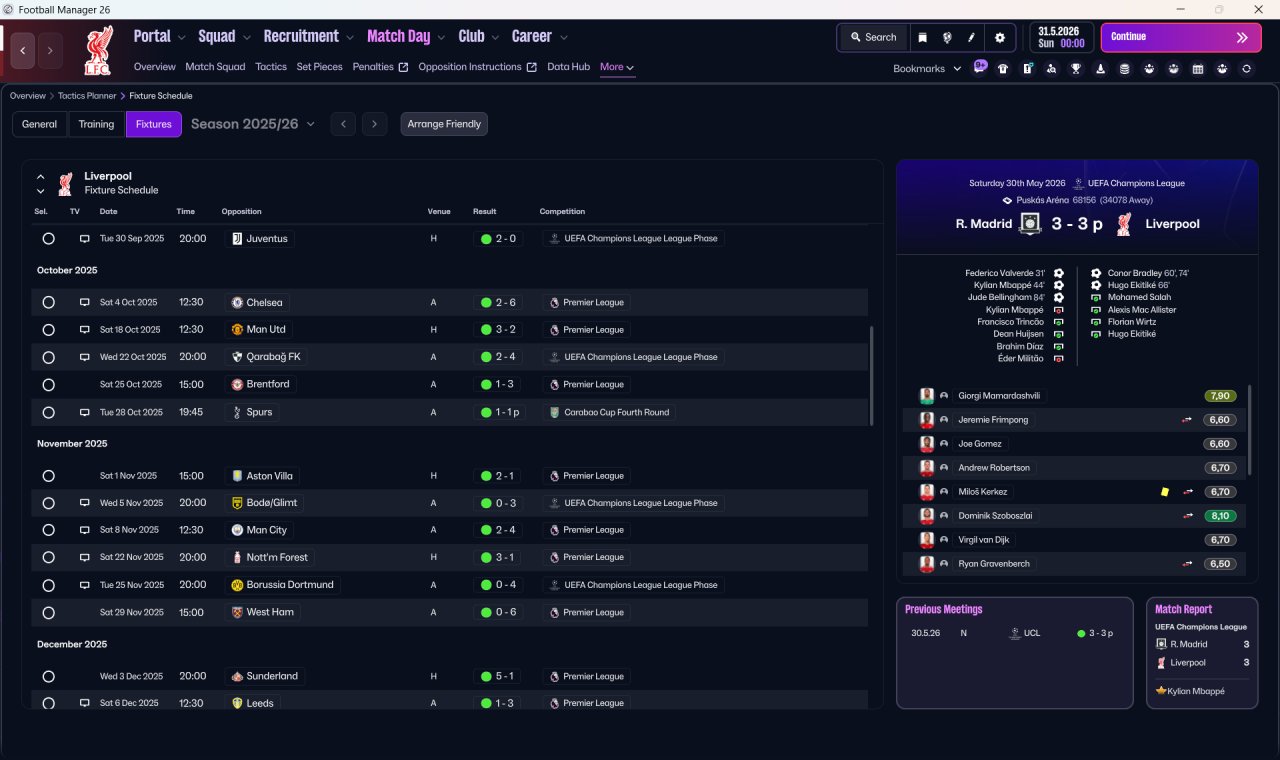Switch to the Training tab
The image size is (1280, 760).
point(96,124)
